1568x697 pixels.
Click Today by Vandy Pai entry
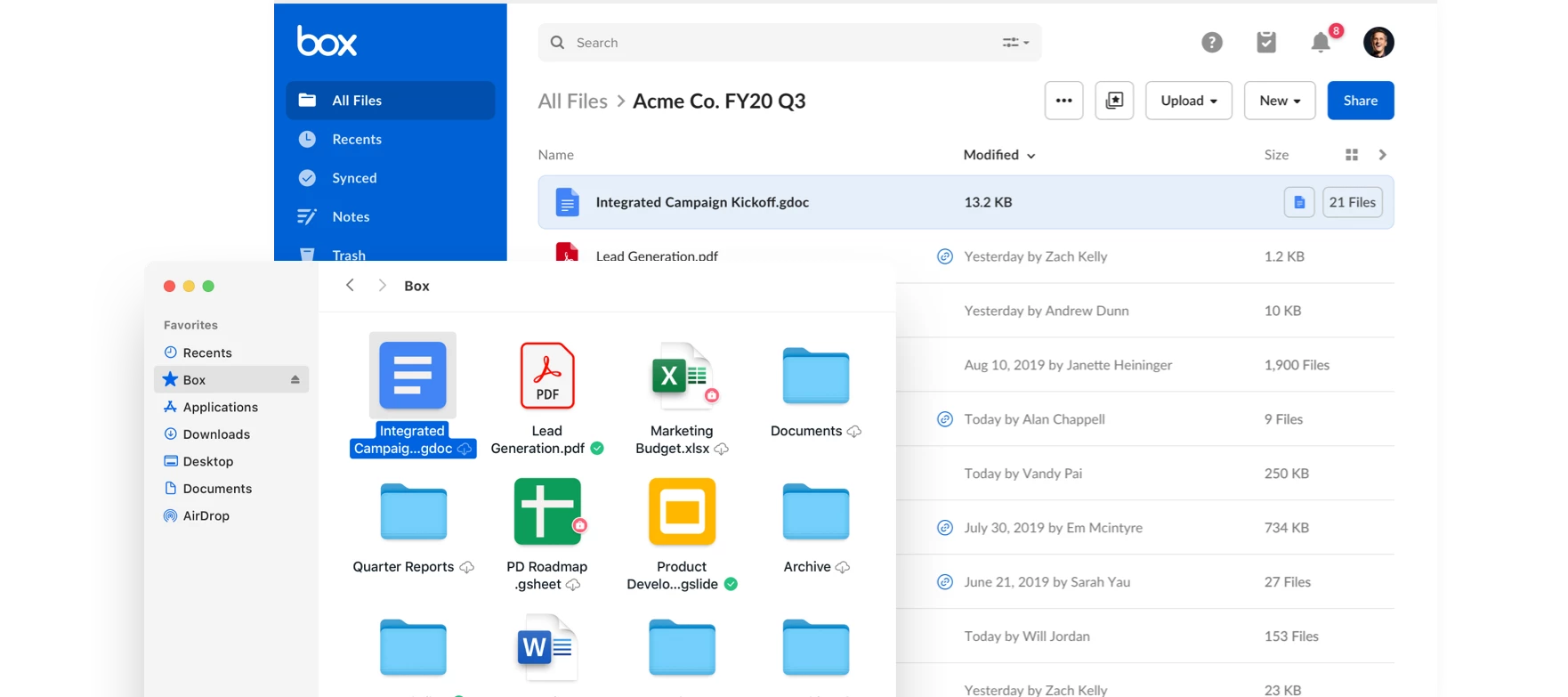pyautogui.click(x=1023, y=474)
